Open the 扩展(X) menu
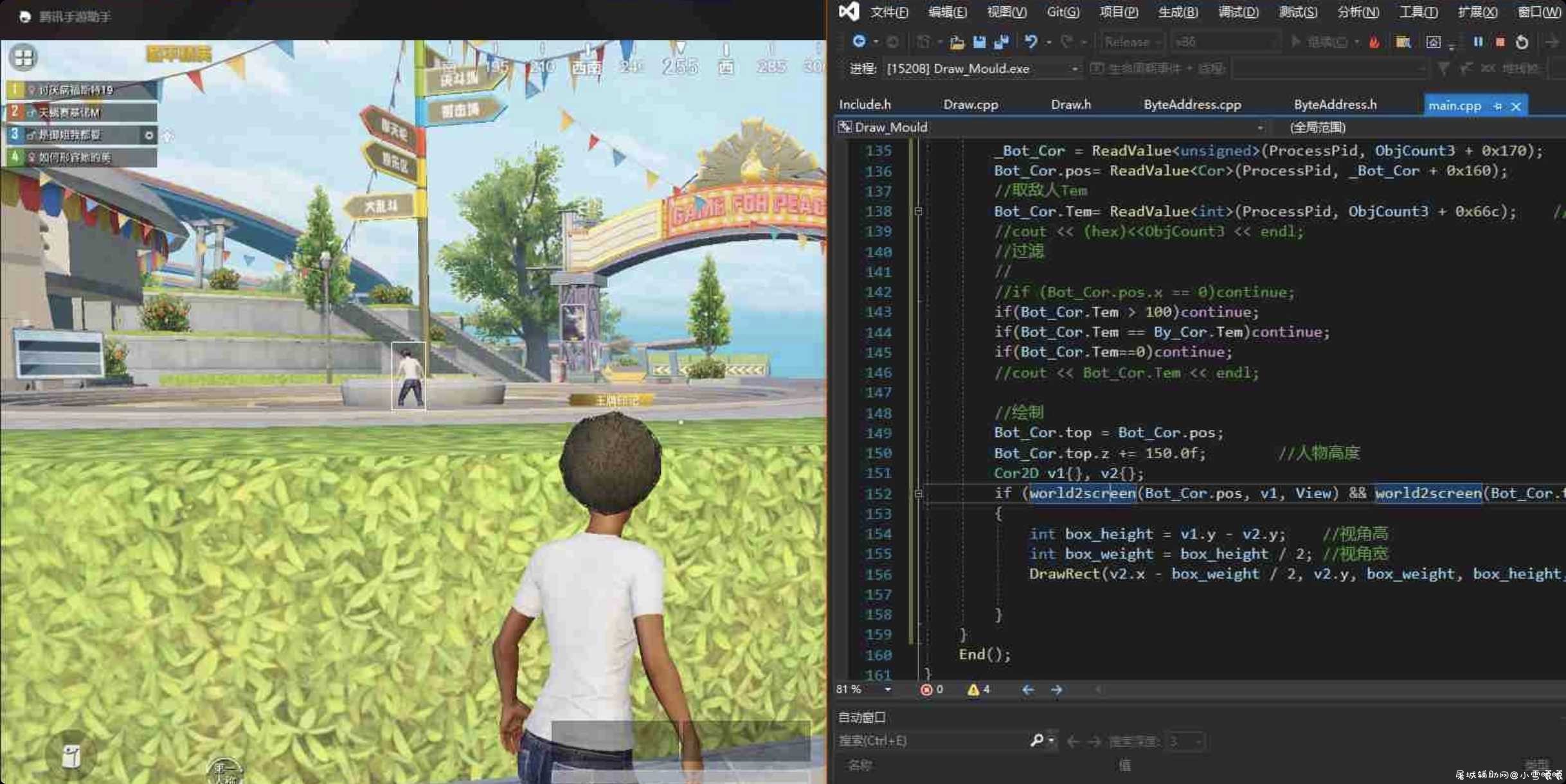 1477,12
